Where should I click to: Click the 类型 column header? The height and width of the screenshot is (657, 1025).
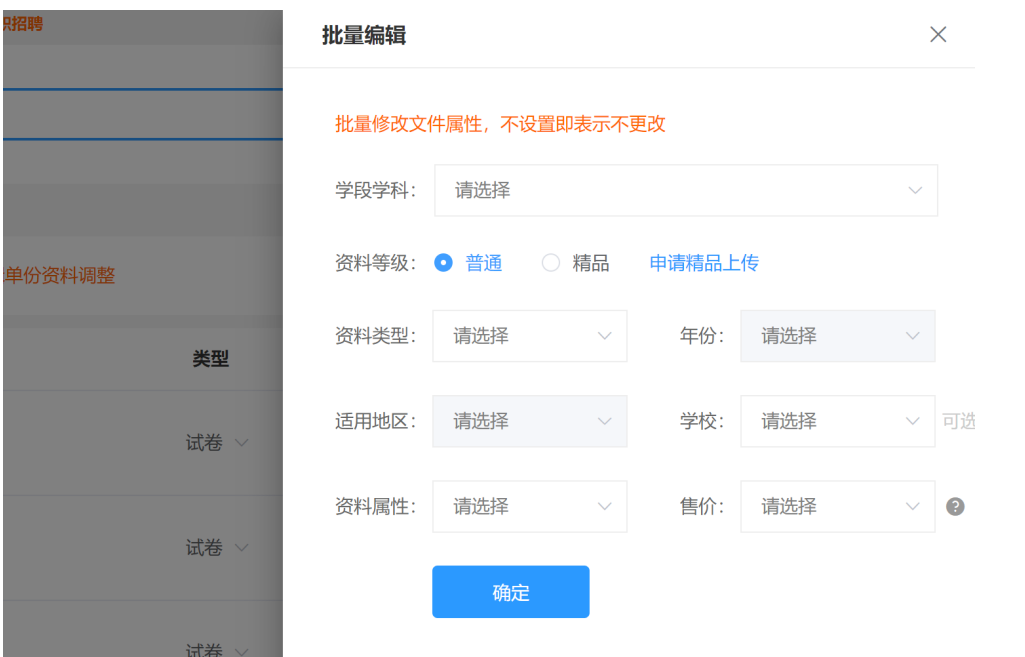[211, 359]
